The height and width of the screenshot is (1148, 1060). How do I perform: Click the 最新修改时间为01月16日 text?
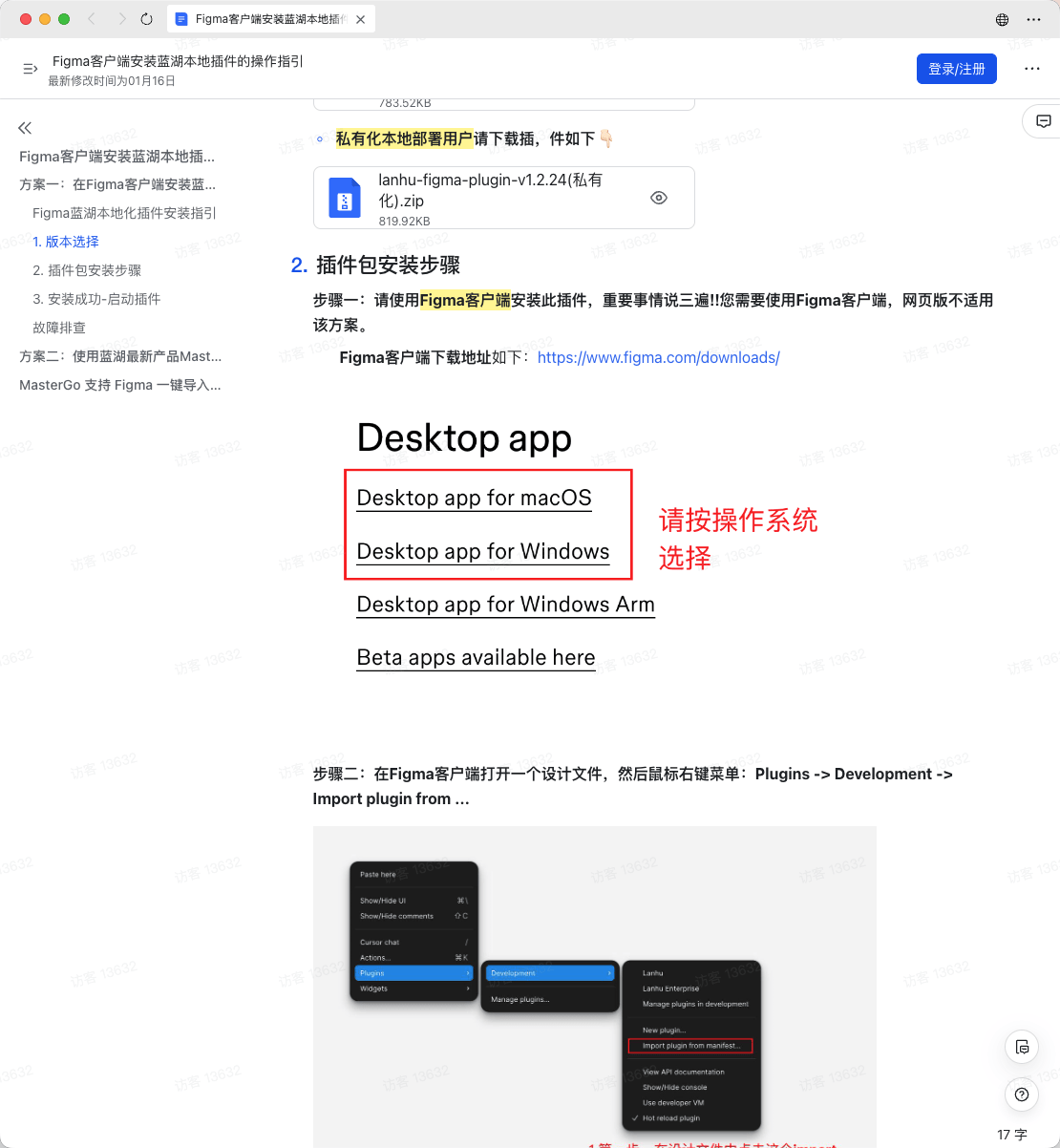[x=112, y=81]
